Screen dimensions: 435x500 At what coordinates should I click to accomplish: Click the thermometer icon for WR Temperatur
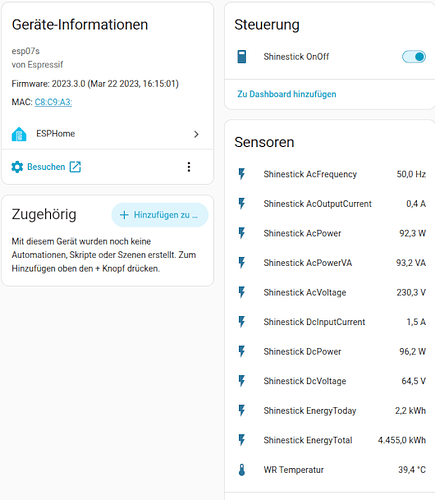(242, 470)
